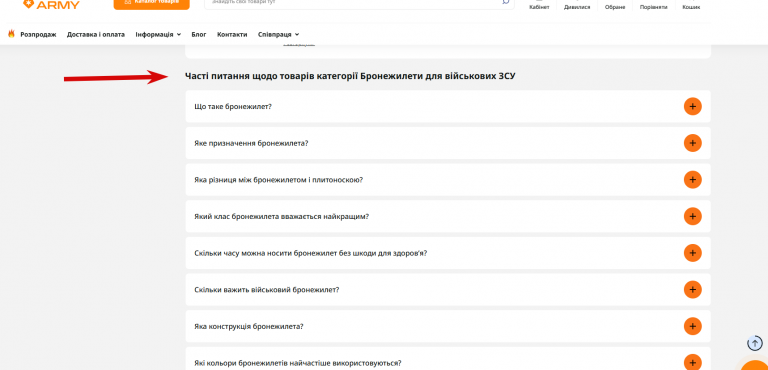Open Доставка і оплата page
The height and width of the screenshot is (370, 768).
pyautogui.click(x=96, y=34)
